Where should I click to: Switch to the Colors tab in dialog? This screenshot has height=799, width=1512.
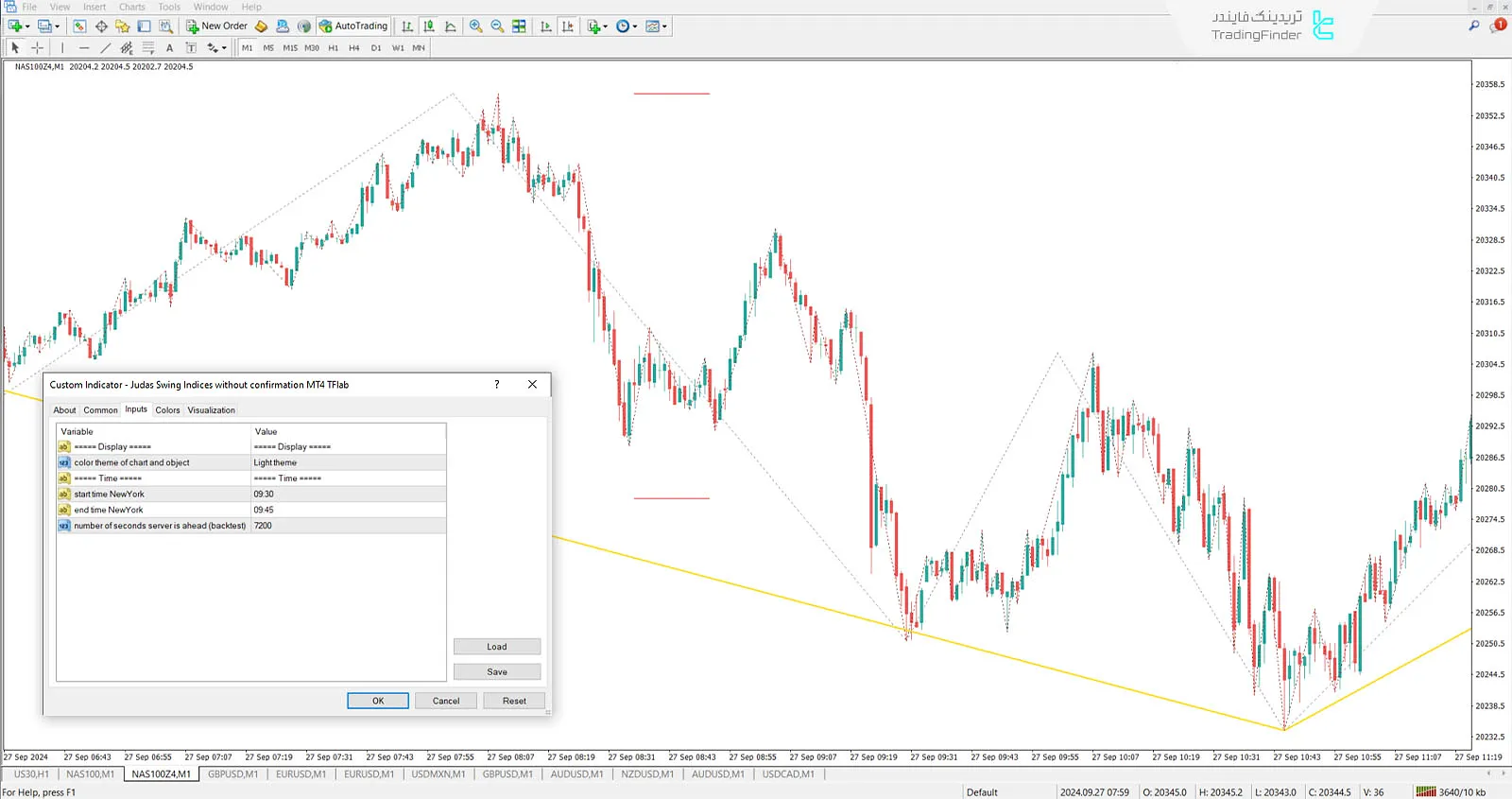tap(167, 410)
